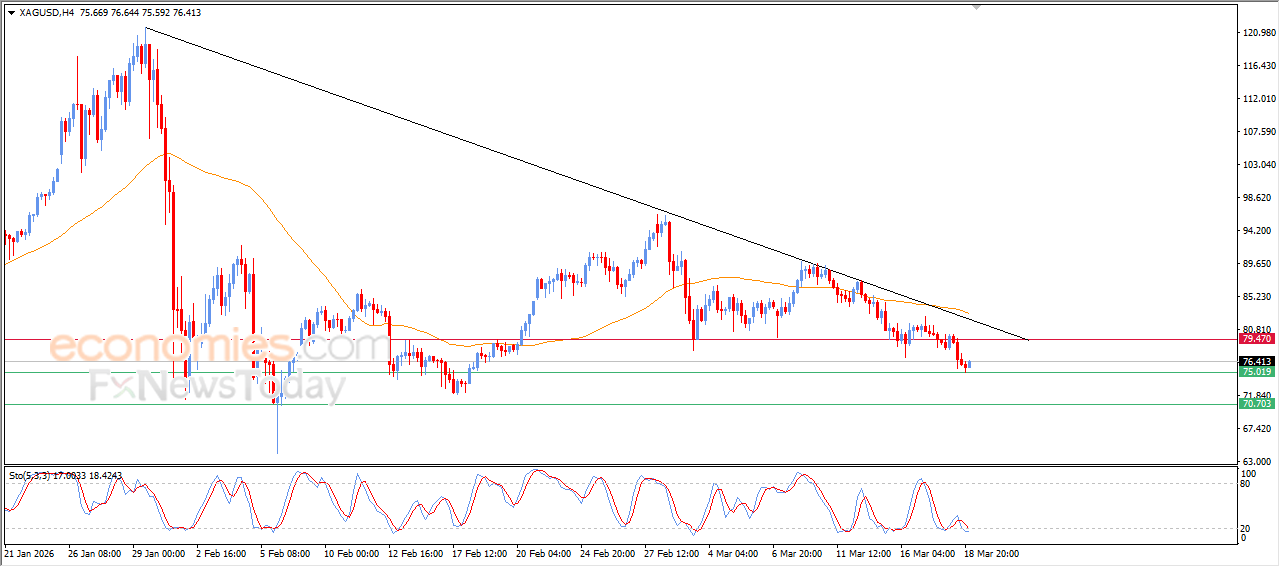Select the green 75.019 price tag
This screenshot has height=567, width=1280.
coord(1256,372)
